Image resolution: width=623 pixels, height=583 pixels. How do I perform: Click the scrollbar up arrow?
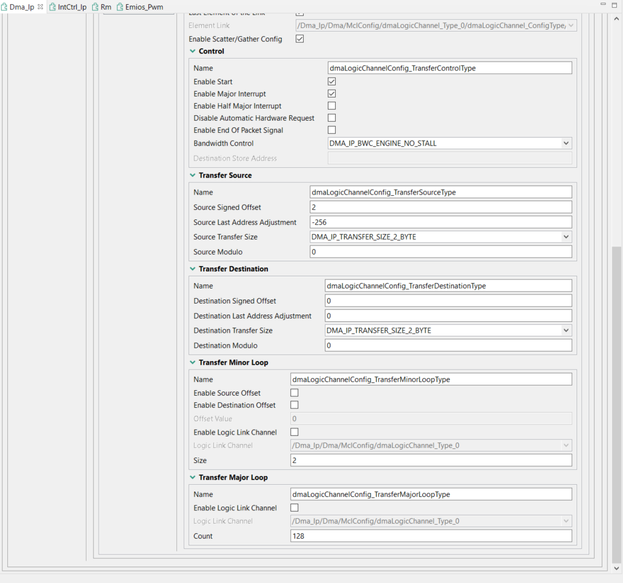pyautogui.click(x=616, y=18)
